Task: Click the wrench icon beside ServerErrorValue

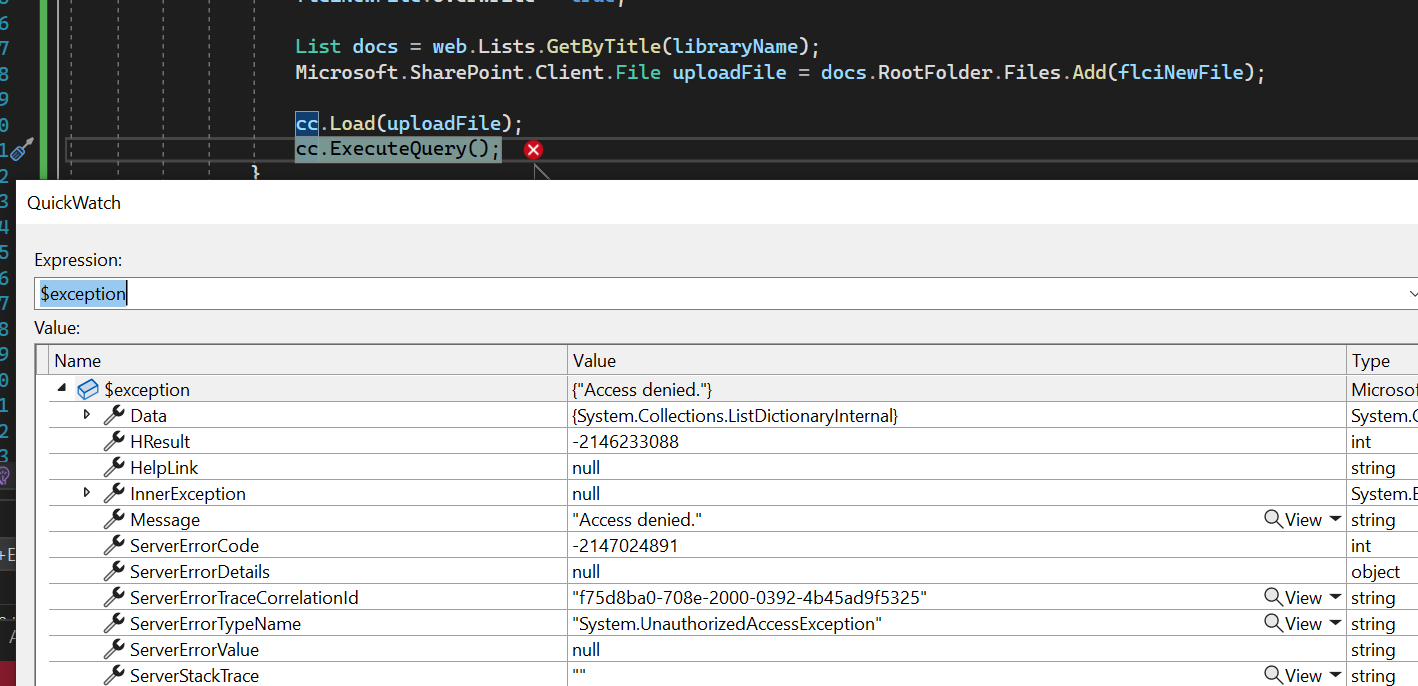Action: pos(114,649)
